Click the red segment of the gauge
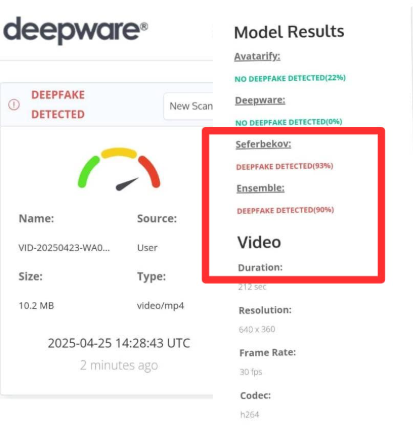413x434 pixels. tap(150, 171)
